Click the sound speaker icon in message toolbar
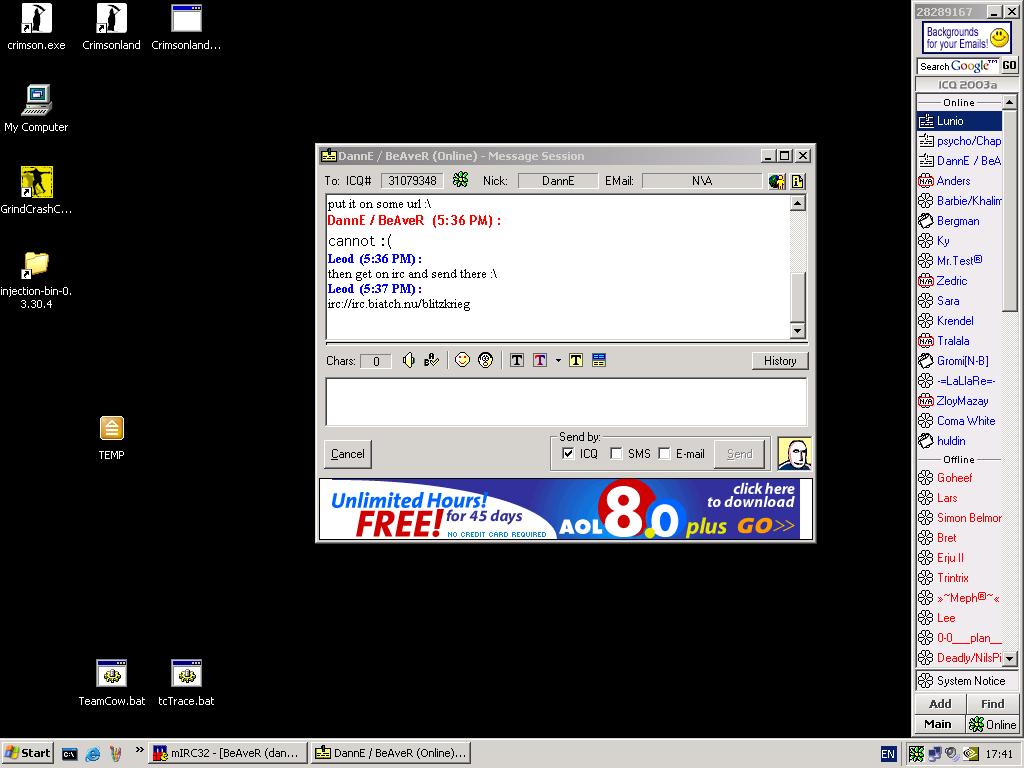This screenshot has height=768, width=1024. [x=408, y=360]
